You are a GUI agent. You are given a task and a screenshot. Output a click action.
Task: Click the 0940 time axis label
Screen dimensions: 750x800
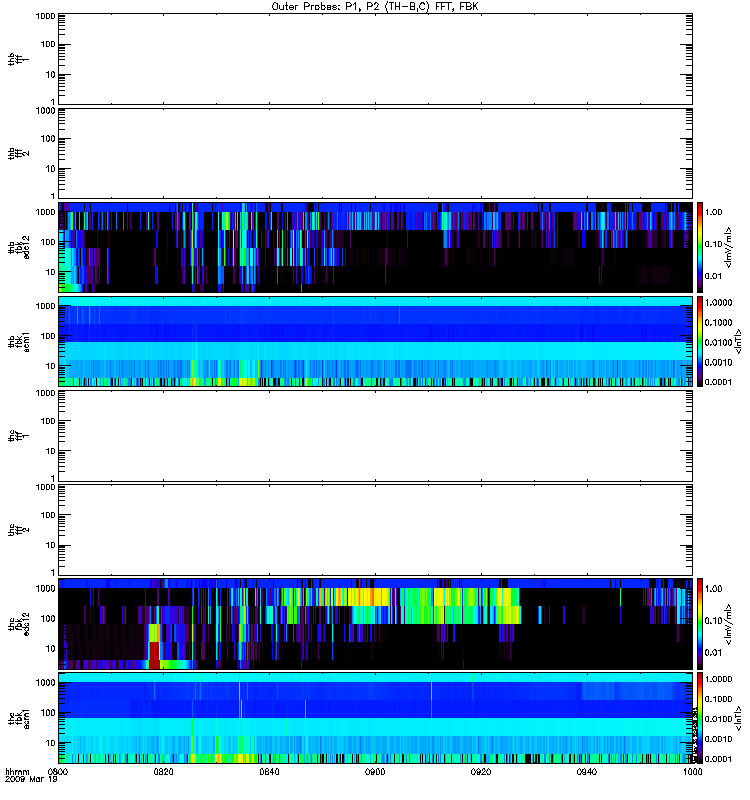click(587, 772)
